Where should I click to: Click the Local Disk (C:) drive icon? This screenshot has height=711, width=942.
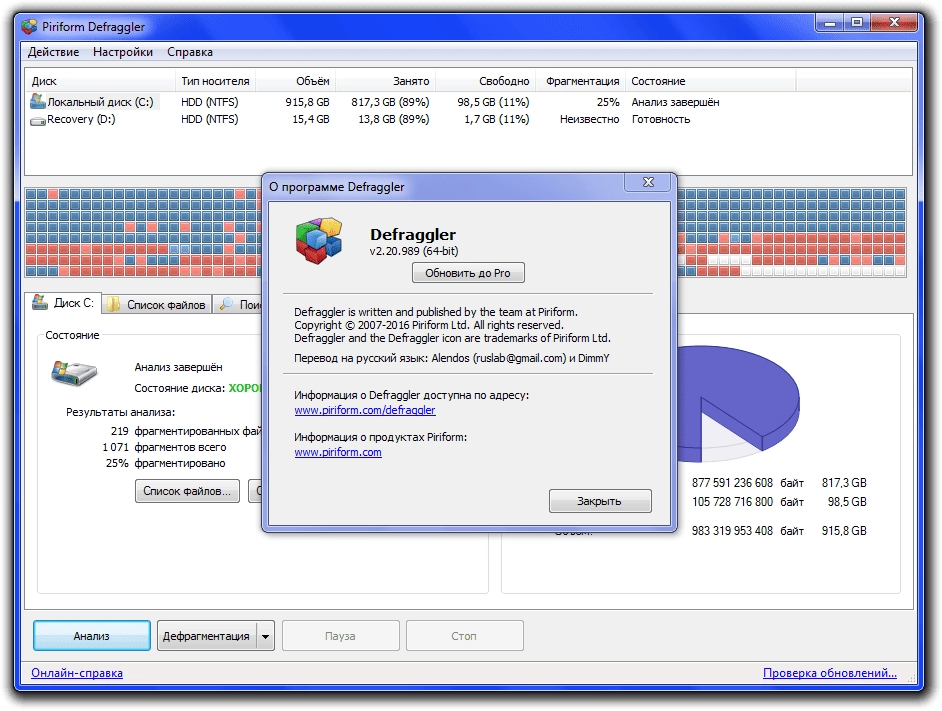coord(38,101)
